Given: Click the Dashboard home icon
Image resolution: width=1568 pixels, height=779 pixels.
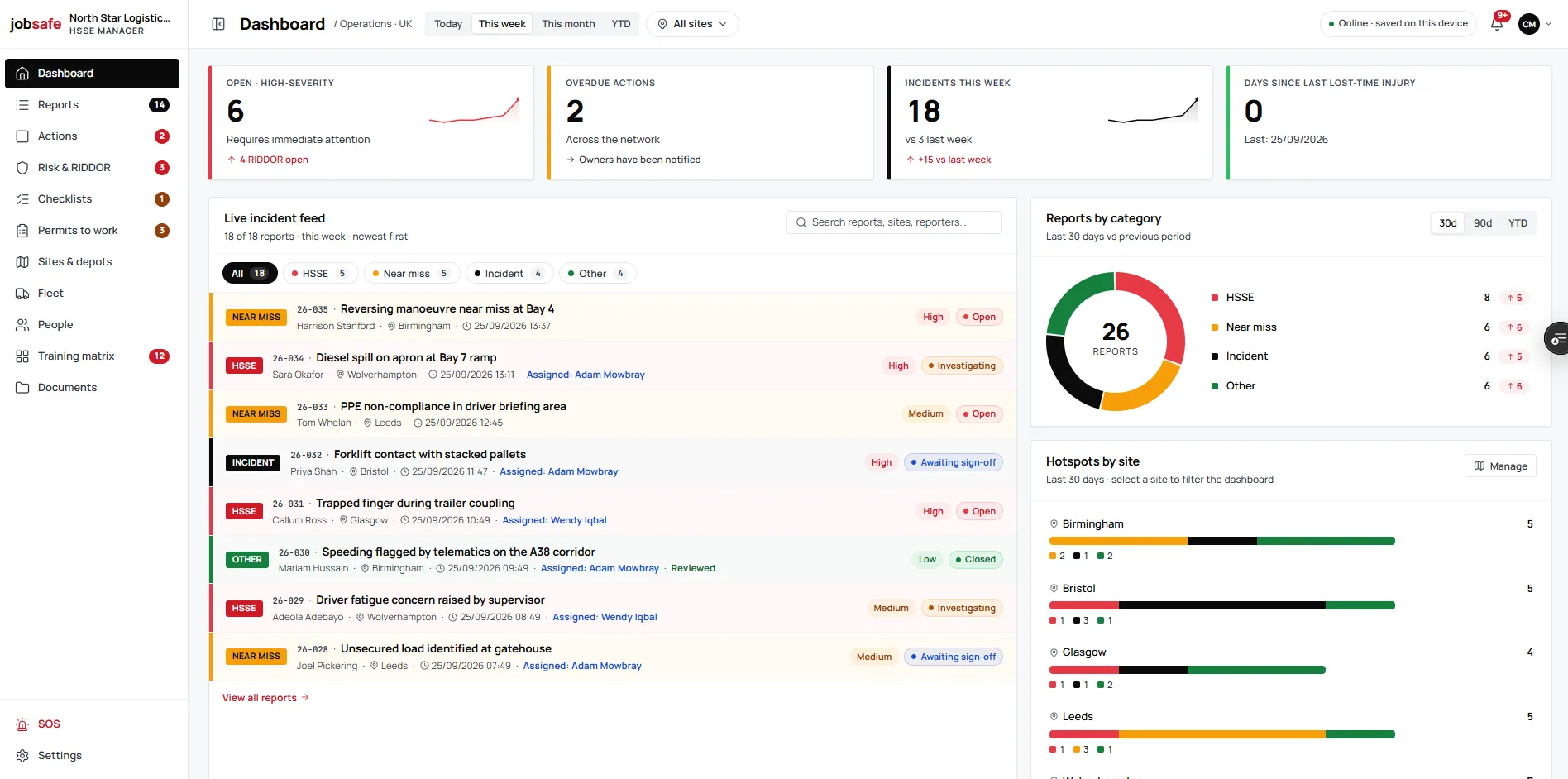Looking at the screenshot, I should point(22,74).
